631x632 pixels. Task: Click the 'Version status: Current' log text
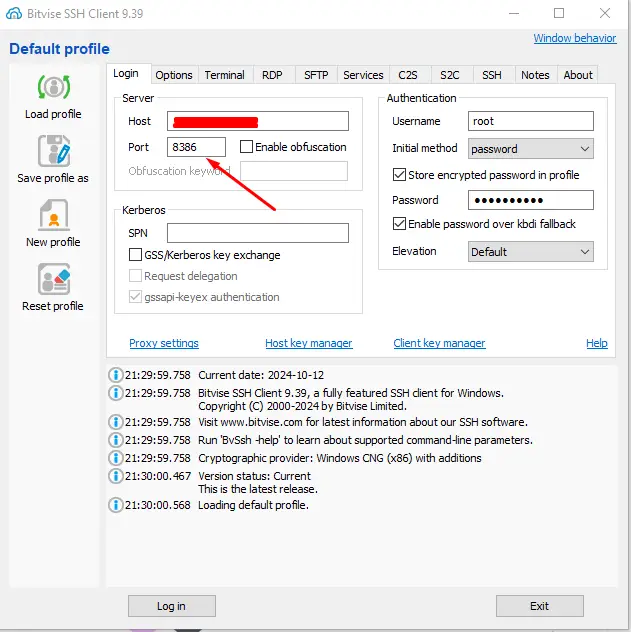(x=254, y=476)
